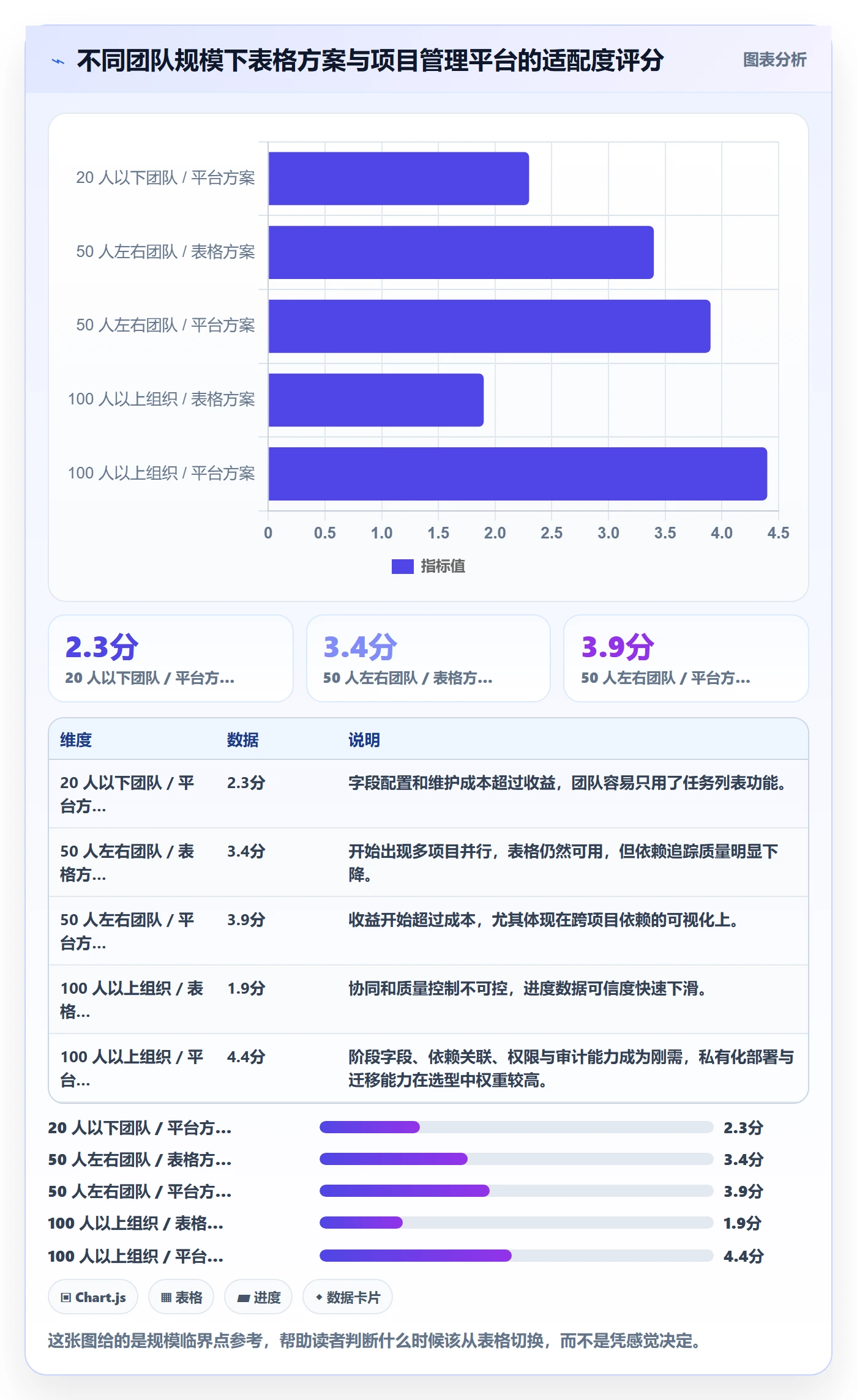Select the 4.4分 table cell
Screen dimensions: 857x1400
point(246,1057)
